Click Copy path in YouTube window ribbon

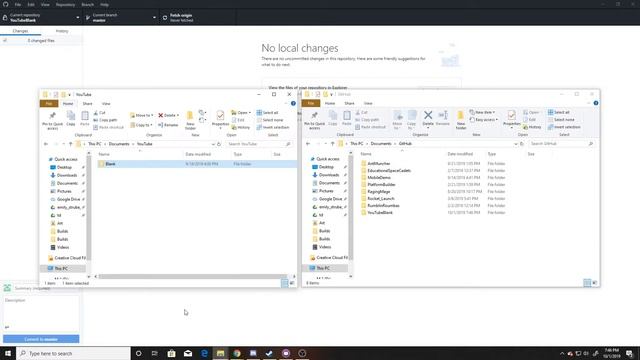[105, 120]
